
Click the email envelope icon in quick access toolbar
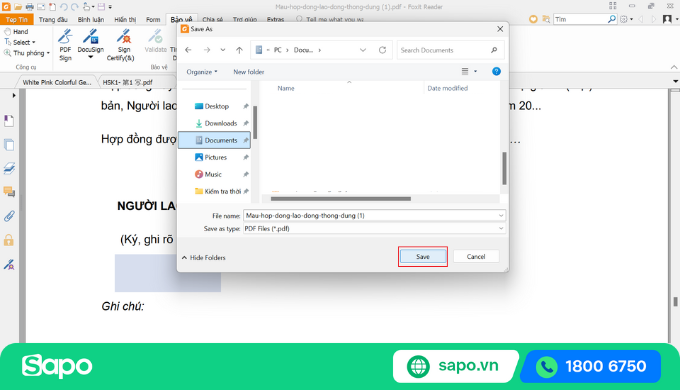[x=41, y=7]
